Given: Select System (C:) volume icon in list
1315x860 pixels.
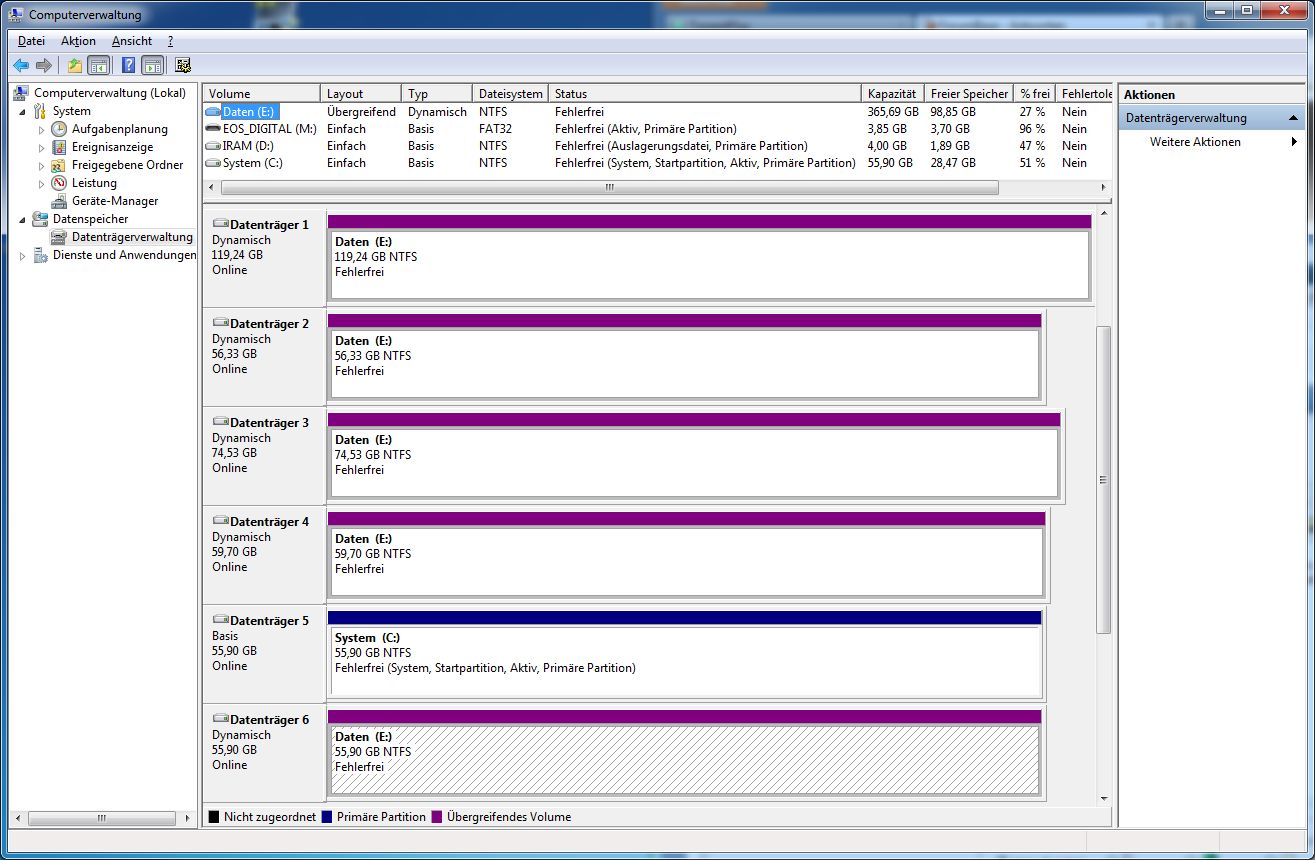Looking at the screenshot, I should [212, 162].
